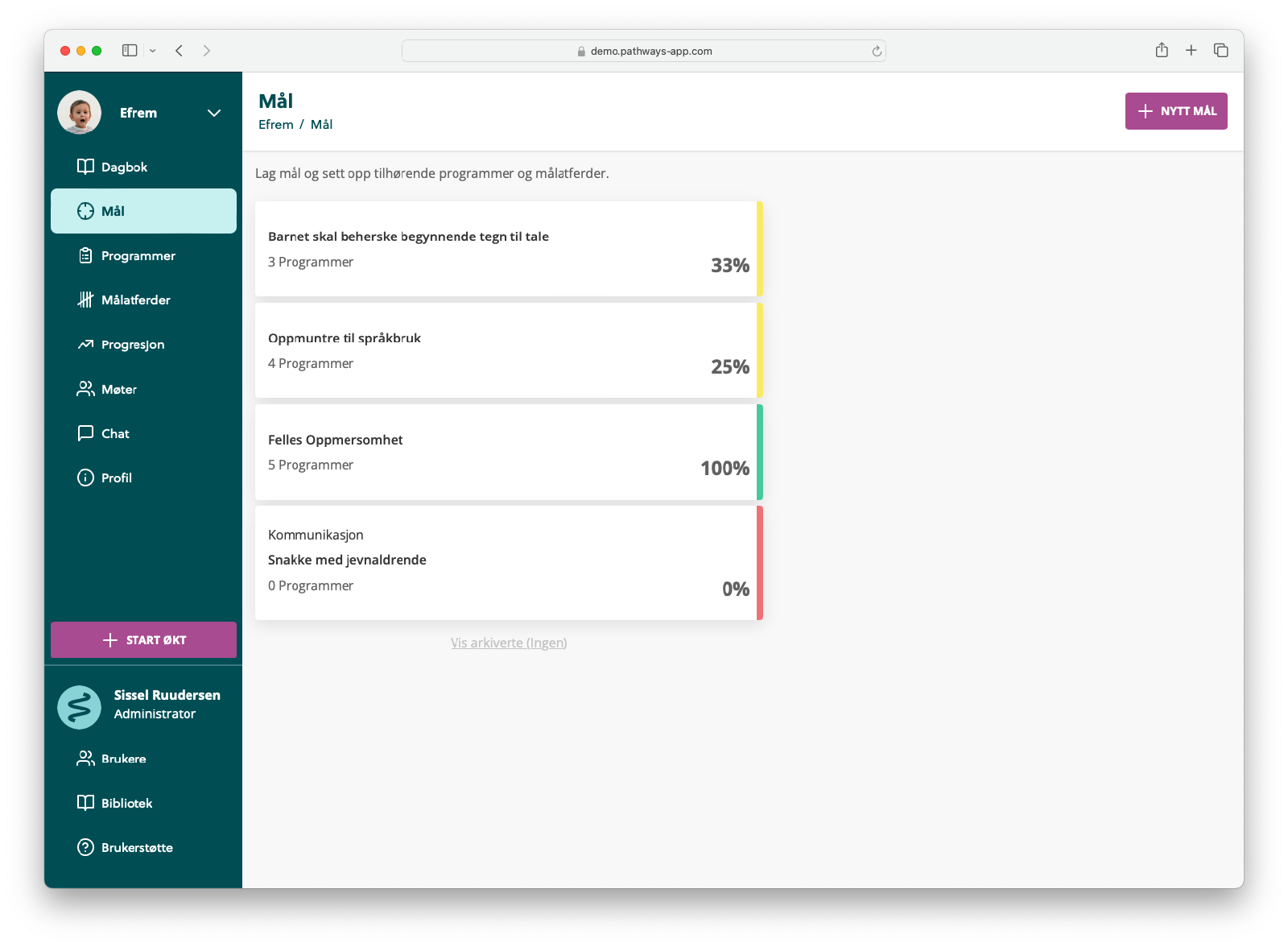Click the Administrator role label
Screen dimensions: 1288x947
(x=155, y=713)
